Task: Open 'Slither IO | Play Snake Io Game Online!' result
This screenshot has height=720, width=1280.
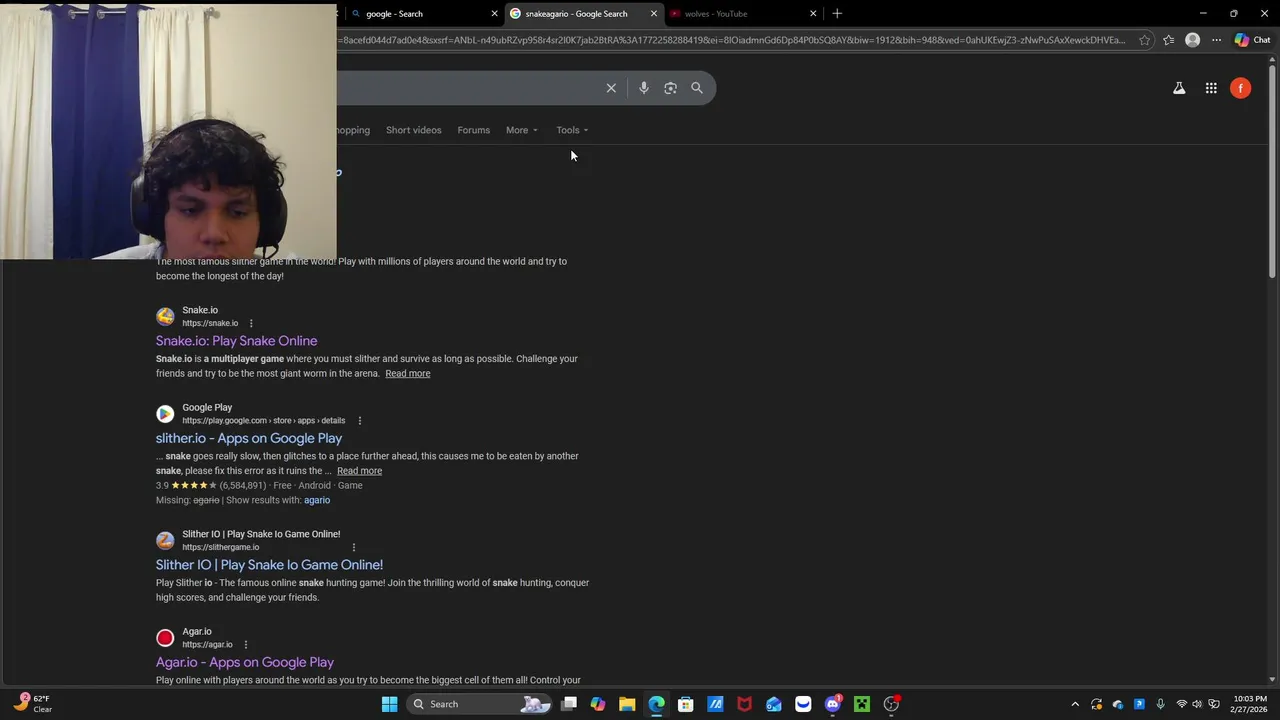Action: click(269, 565)
